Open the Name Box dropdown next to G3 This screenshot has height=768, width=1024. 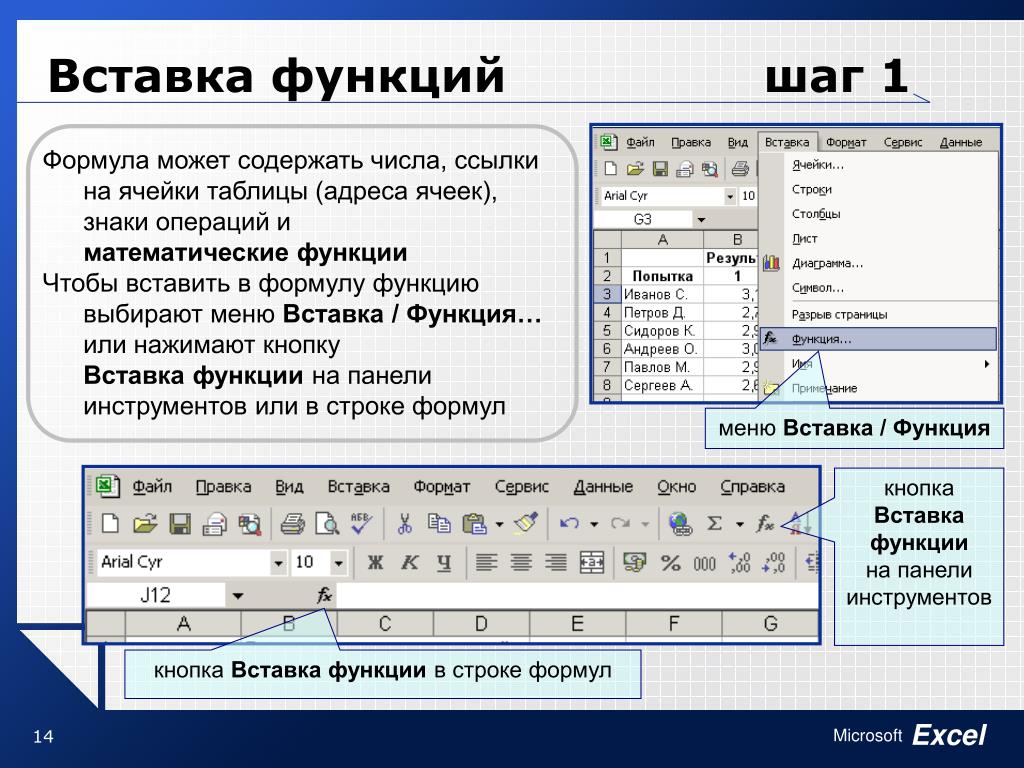[701, 219]
